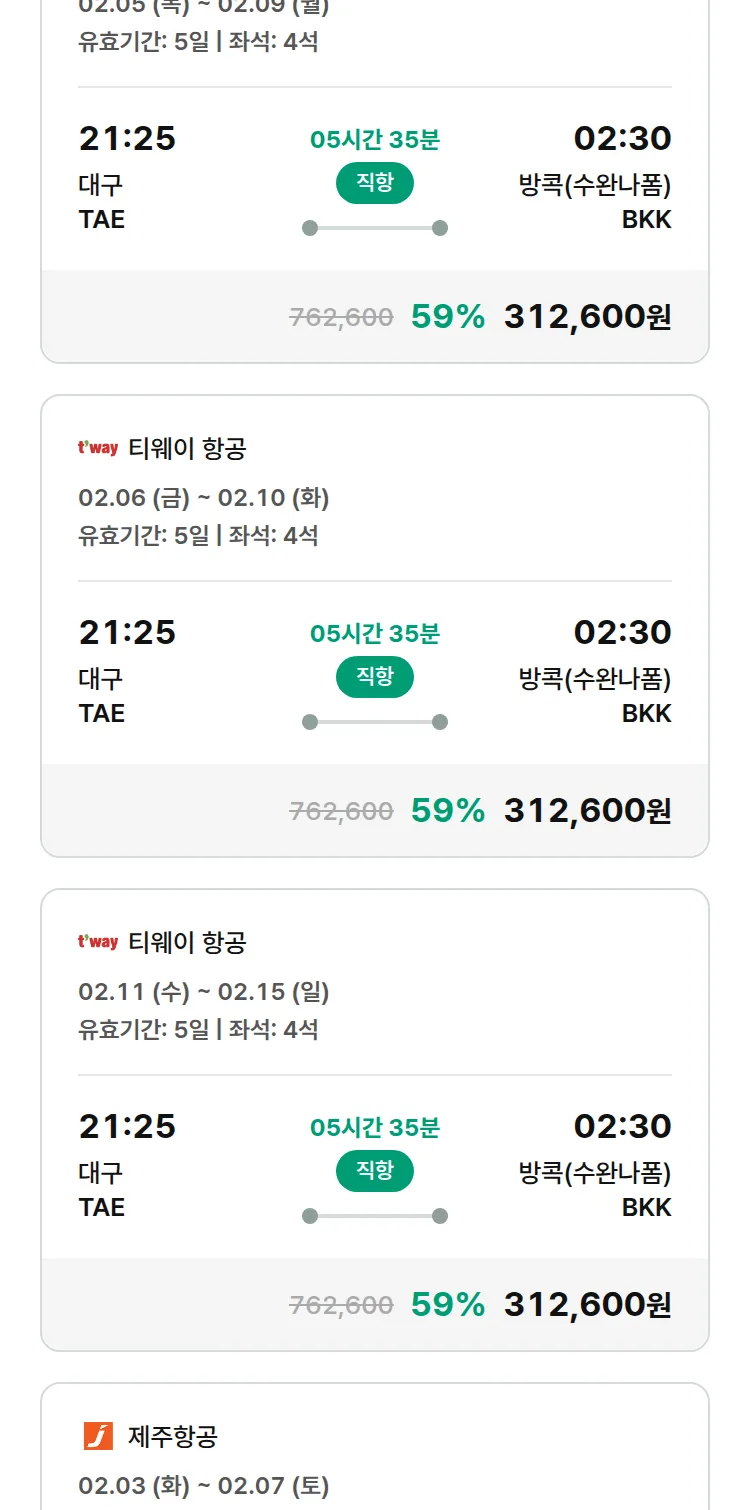Tap the 59% discount in the 02.06 card
The width and height of the screenshot is (750, 1510).
click(448, 810)
